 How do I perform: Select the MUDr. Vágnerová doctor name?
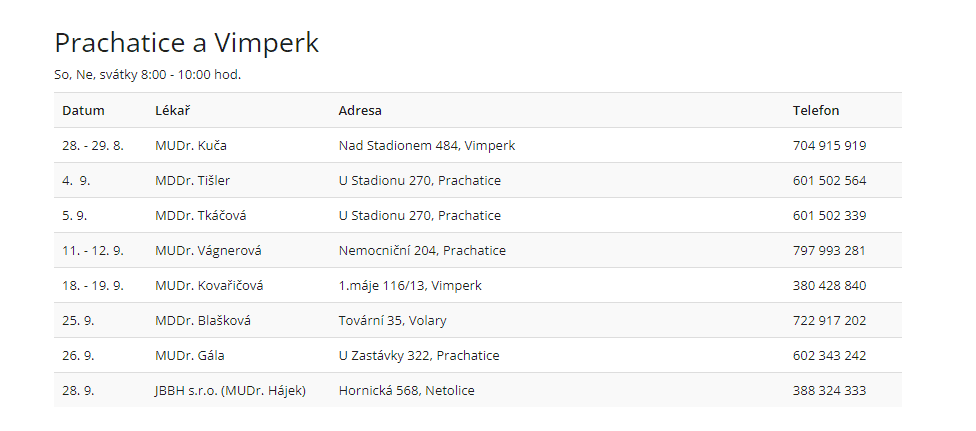pos(208,251)
